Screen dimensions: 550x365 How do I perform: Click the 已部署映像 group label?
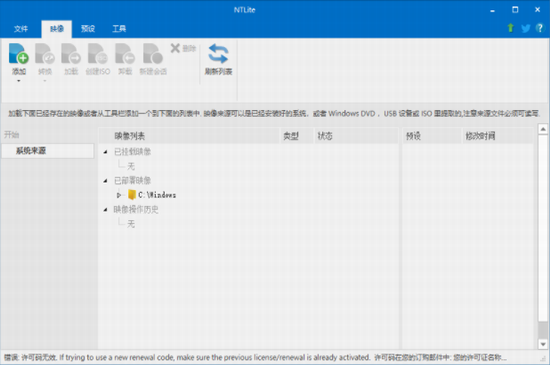(133, 181)
